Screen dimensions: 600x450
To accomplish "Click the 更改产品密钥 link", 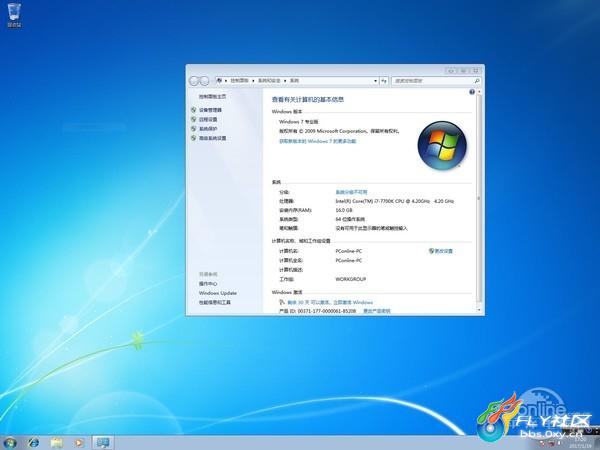I will pos(377,311).
